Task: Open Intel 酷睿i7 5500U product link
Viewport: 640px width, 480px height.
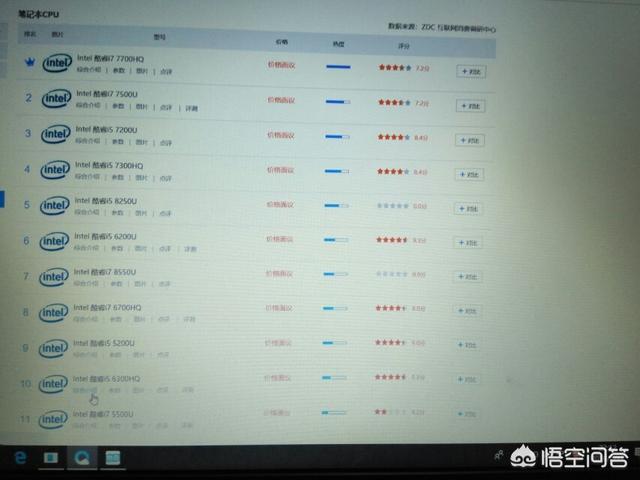Action: pyautogui.click(x=103, y=414)
